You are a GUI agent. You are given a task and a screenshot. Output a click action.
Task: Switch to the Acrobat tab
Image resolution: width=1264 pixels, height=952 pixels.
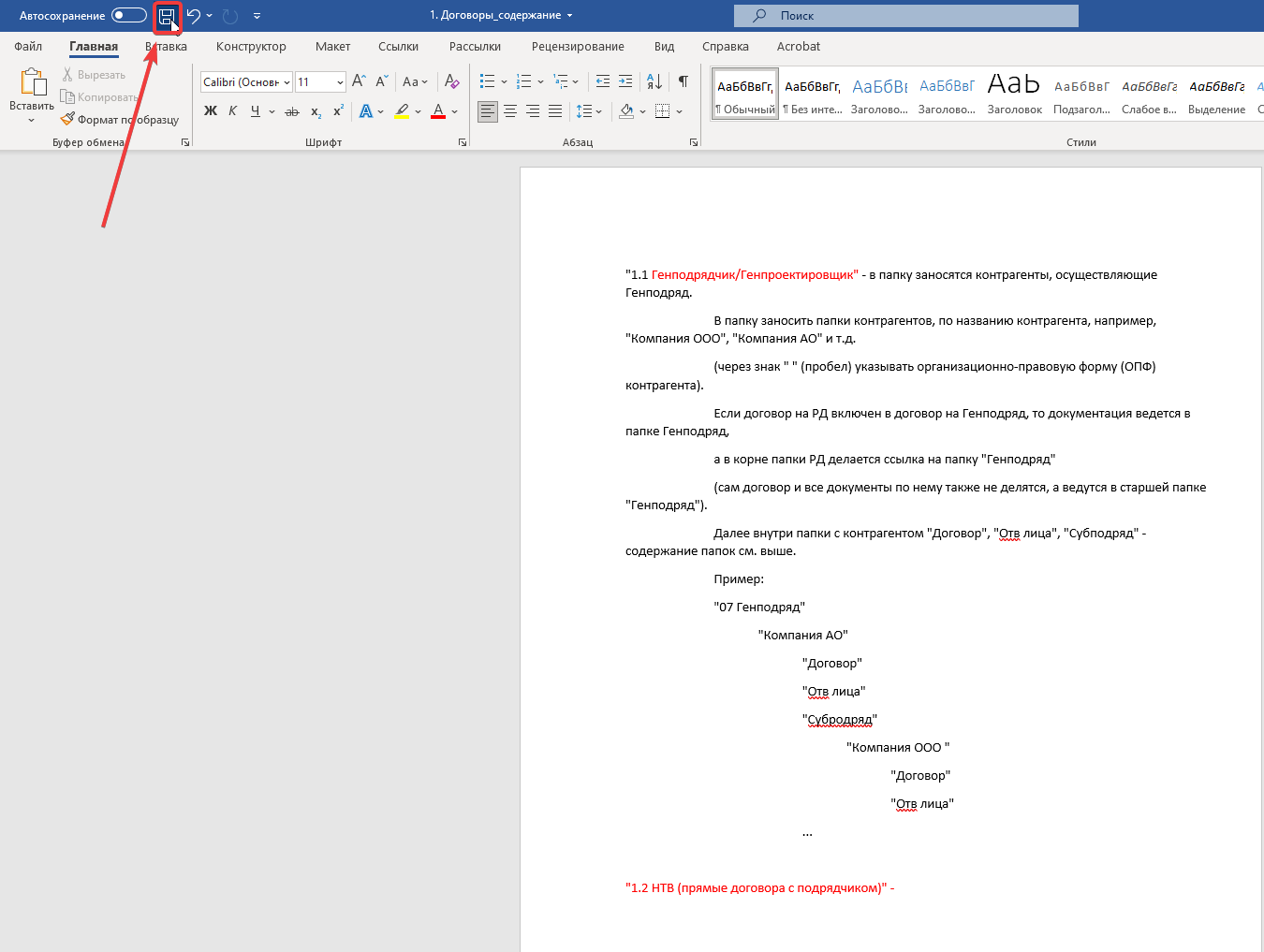click(798, 46)
